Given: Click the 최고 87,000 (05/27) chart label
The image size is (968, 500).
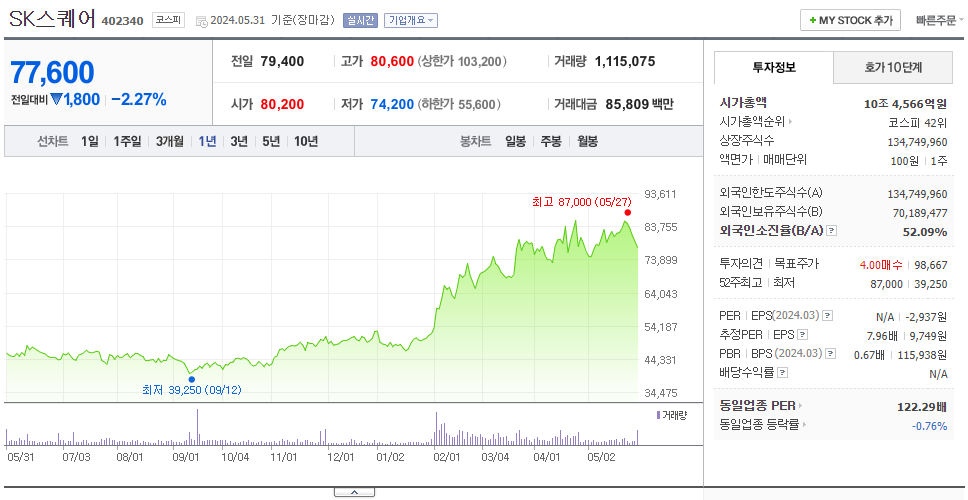Looking at the screenshot, I should click(582, 202).
